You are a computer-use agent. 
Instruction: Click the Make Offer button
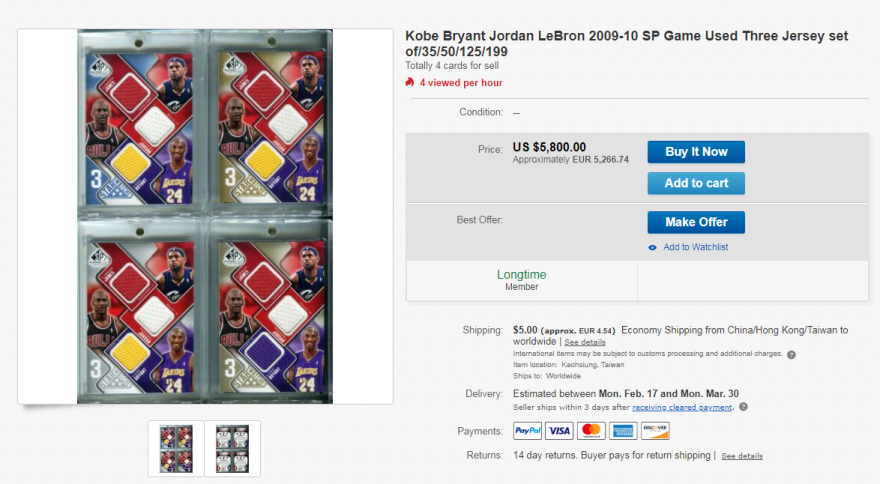(x=695, y=222)
